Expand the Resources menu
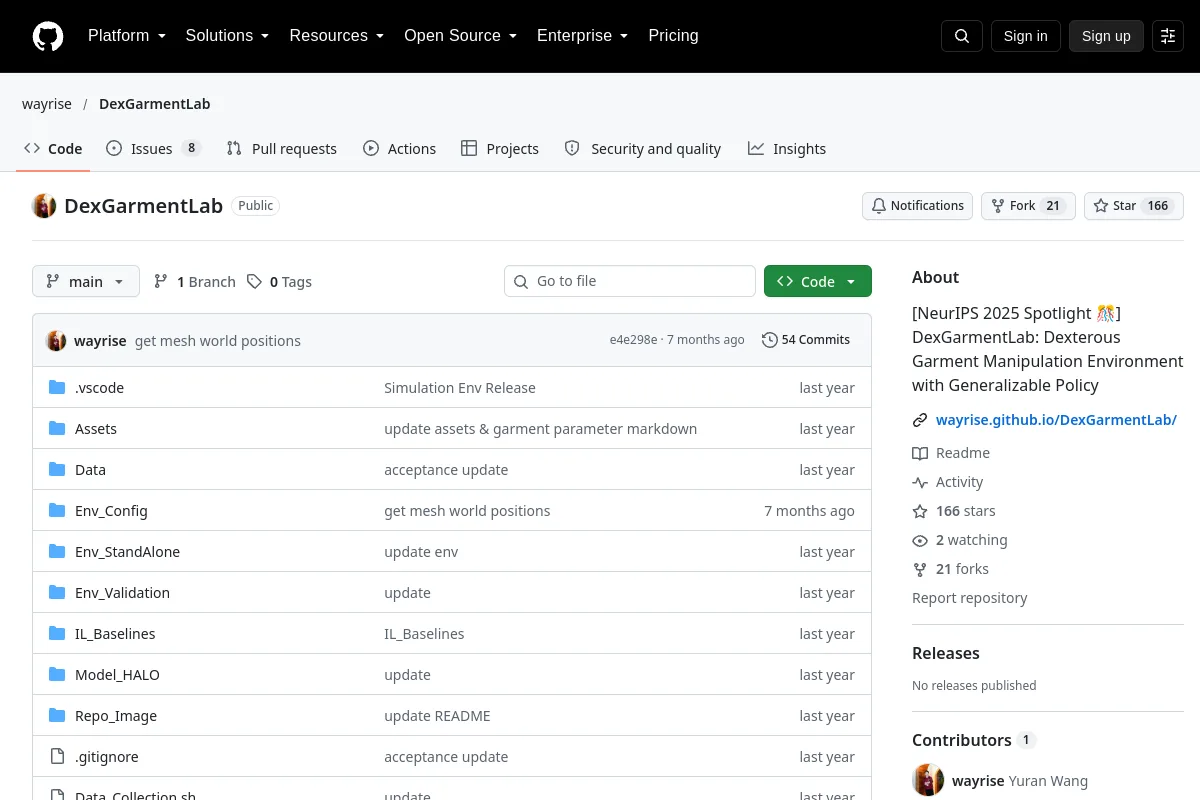The width and height of the screenshot is (1200, 800). pos(337,36)
